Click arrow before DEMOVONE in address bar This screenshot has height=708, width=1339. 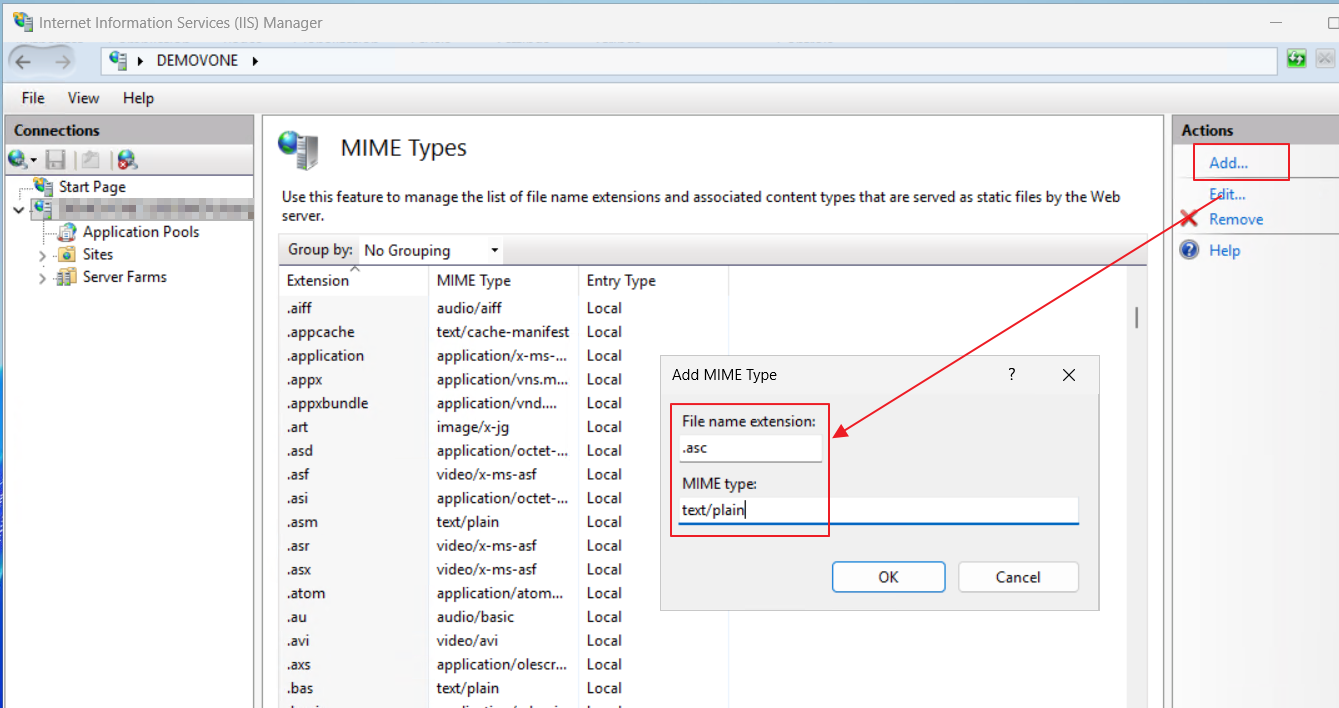click(140, 61)
